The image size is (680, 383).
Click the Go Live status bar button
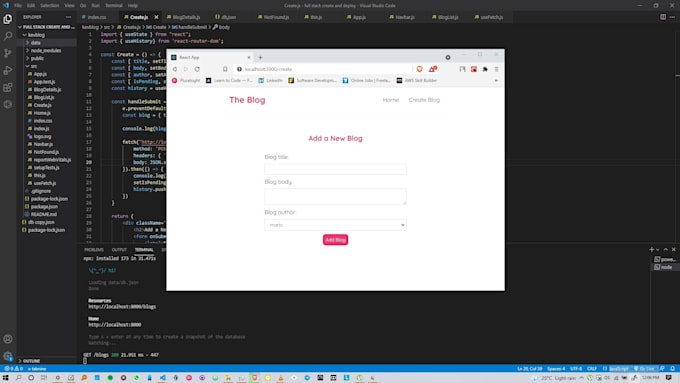click(x=644, y=369)
